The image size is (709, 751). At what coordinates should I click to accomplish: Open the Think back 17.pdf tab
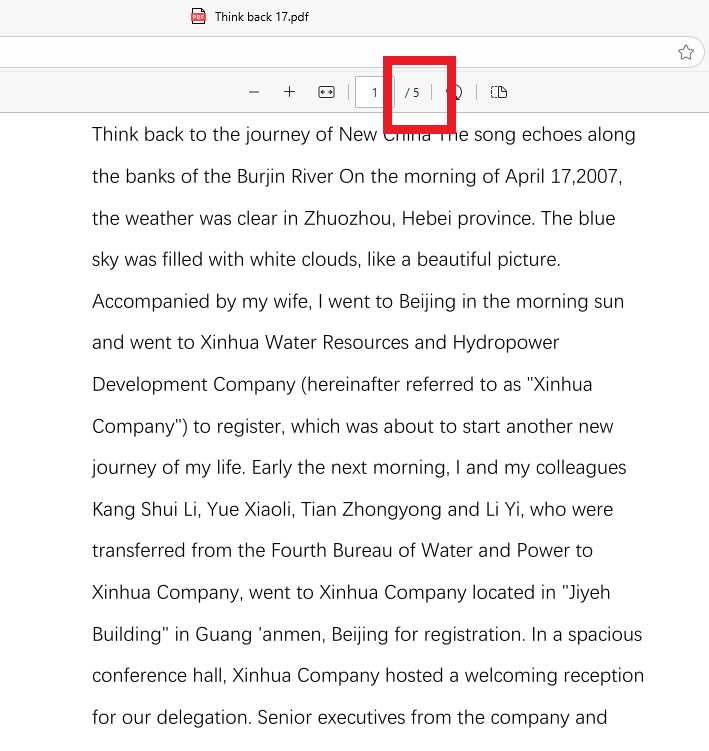250,17
